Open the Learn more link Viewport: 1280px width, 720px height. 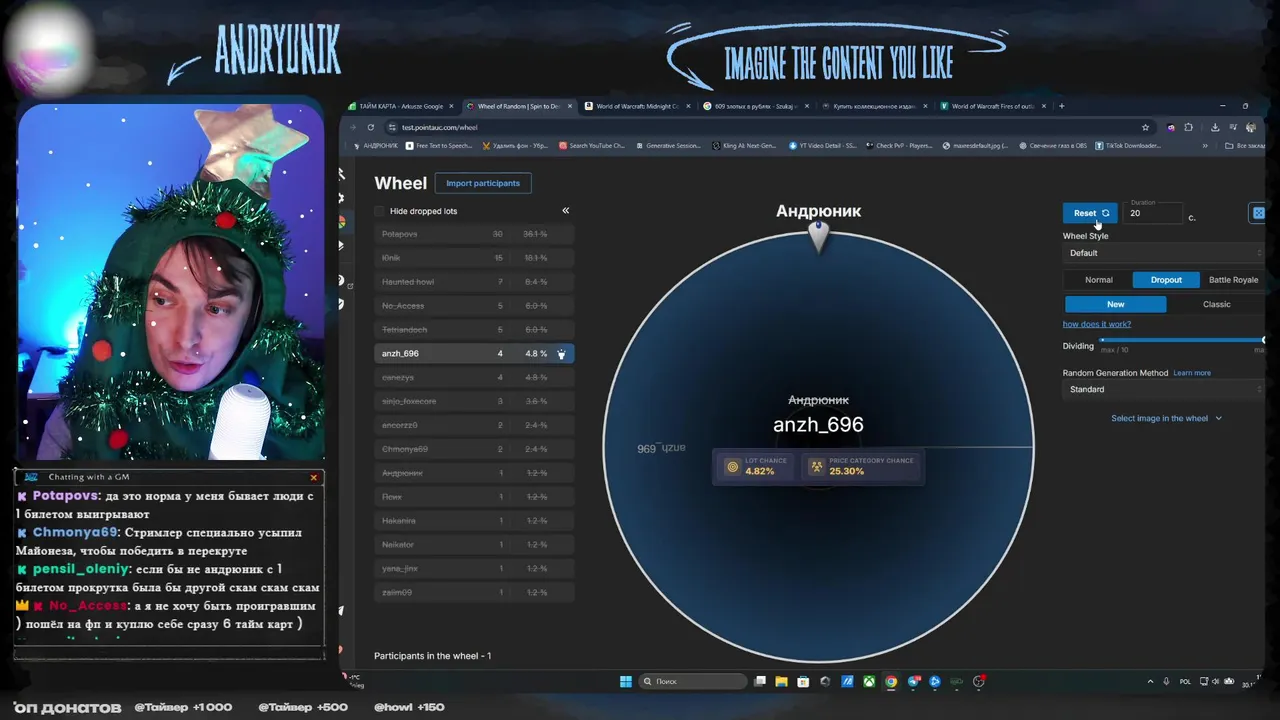coord(1192,373)
